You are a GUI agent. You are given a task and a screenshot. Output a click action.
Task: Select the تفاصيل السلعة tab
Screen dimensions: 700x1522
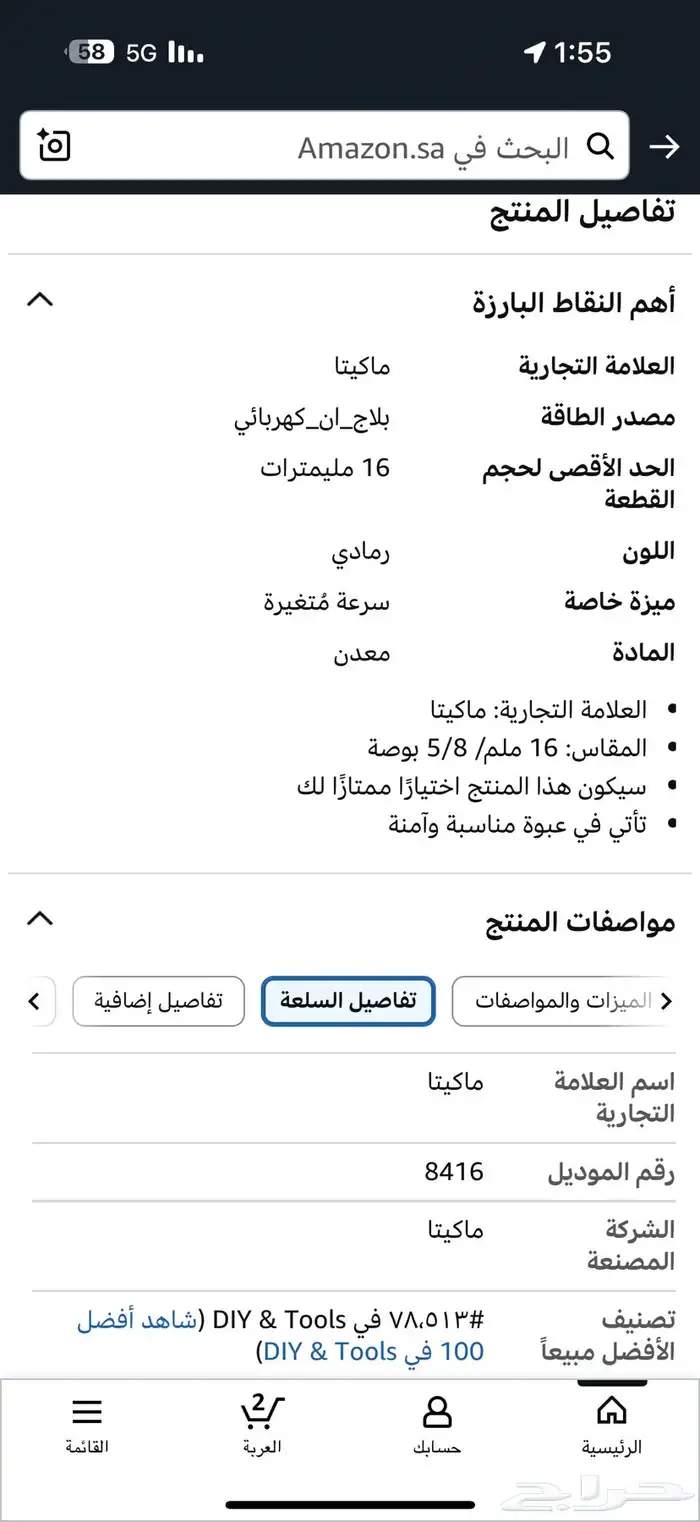click(348, 1001)
